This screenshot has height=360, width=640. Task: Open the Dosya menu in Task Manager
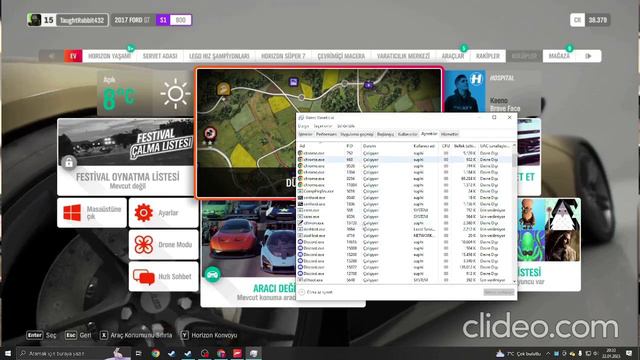(x=303, y=126)
